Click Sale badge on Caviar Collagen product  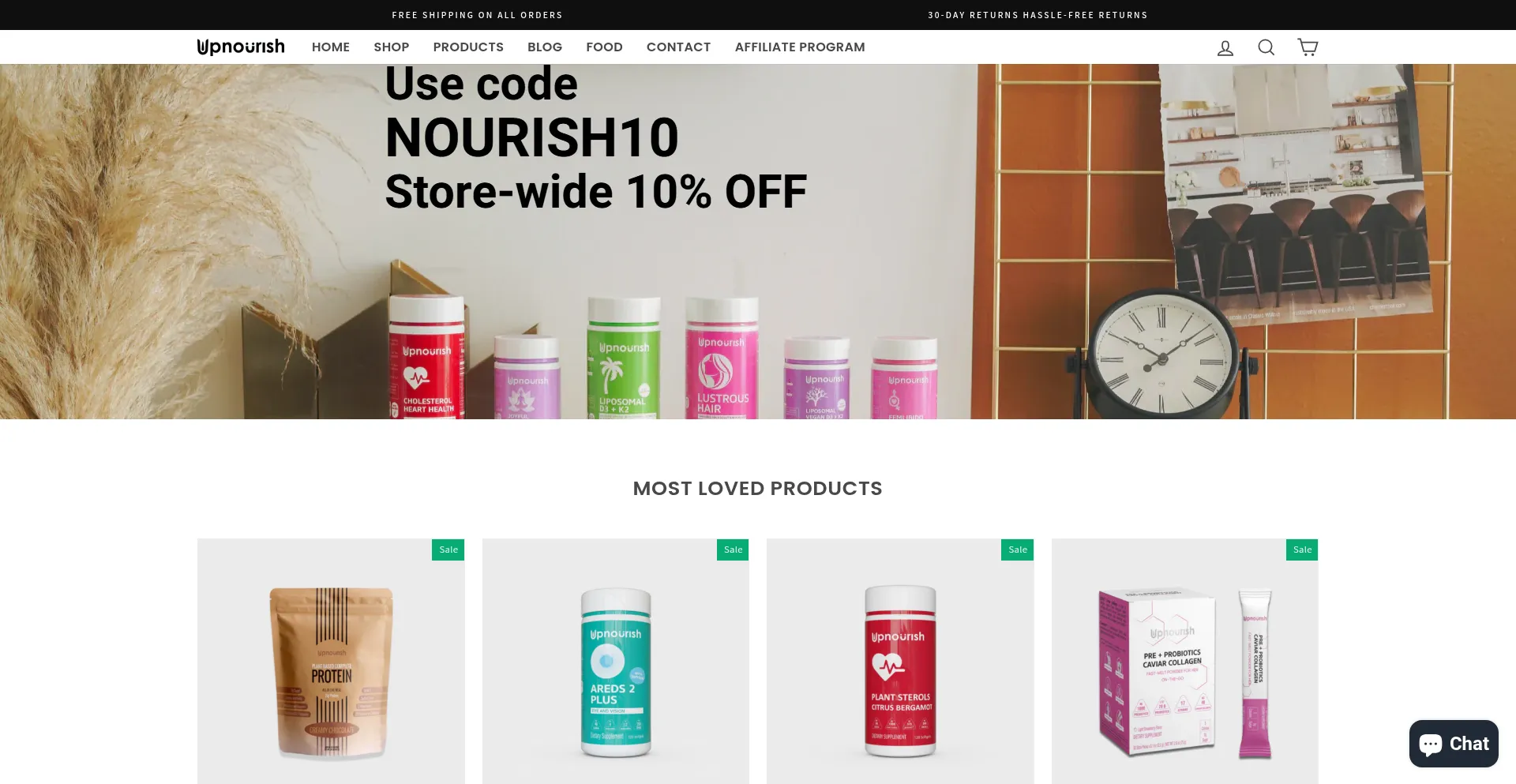pyautogui.click(x=1302, y=550)
